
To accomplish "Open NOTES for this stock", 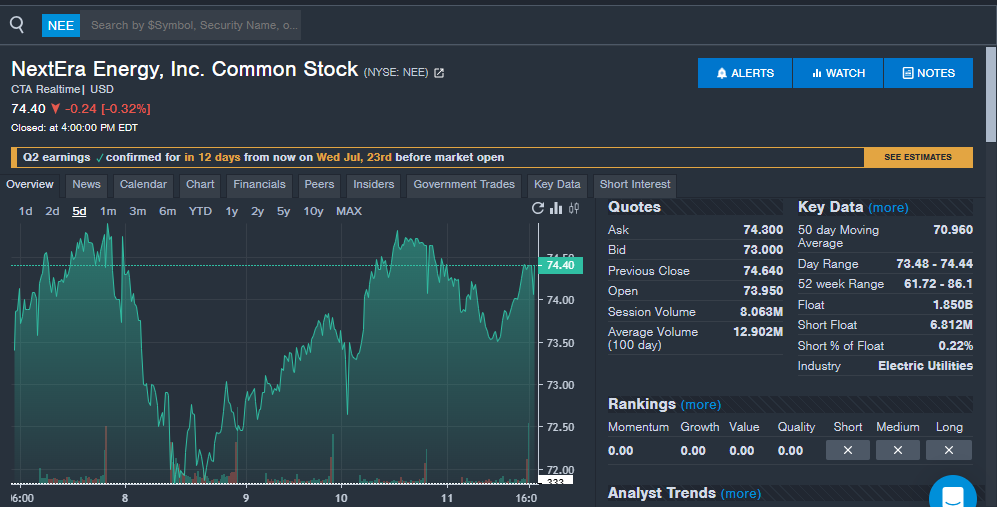I will coord(928,73).
